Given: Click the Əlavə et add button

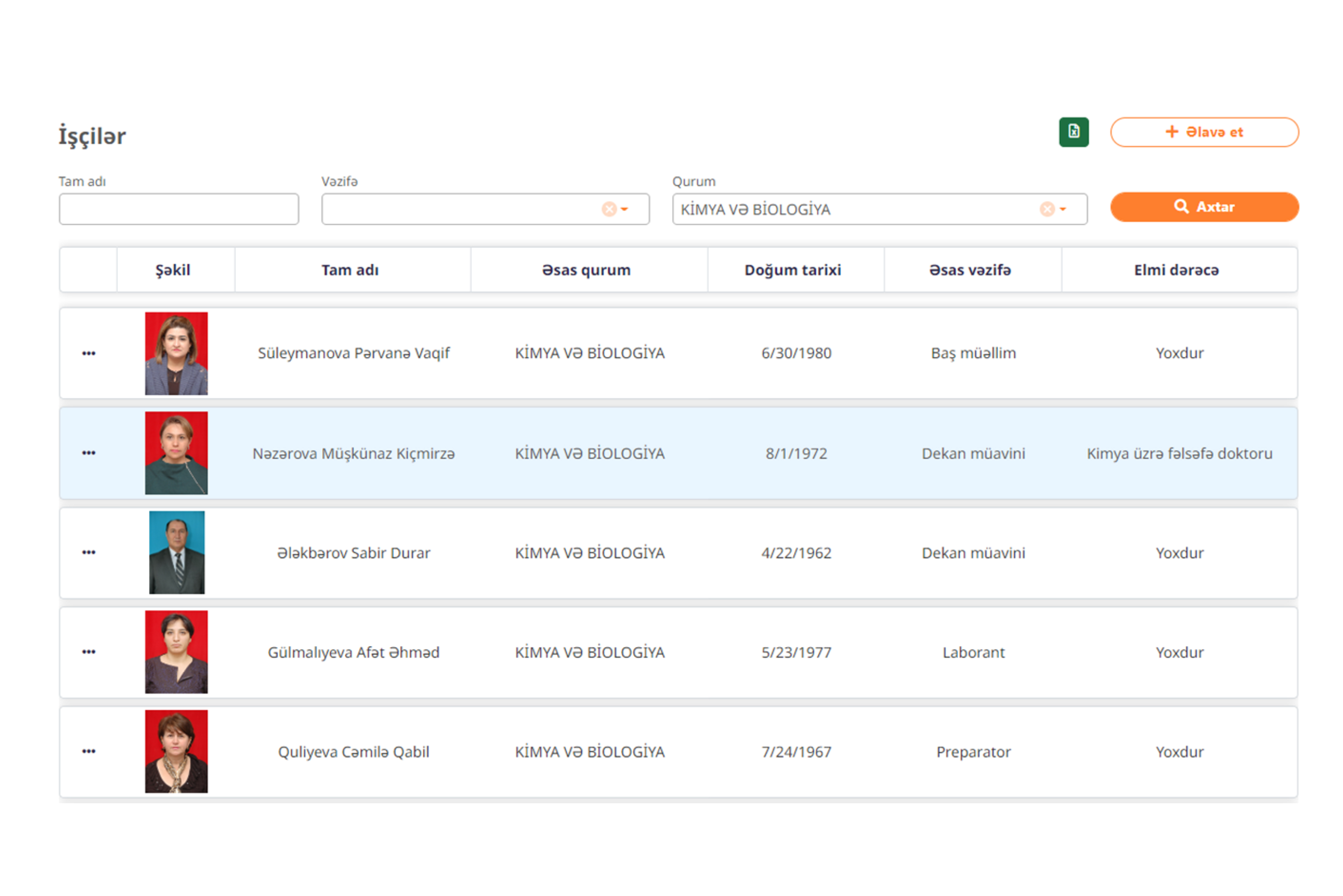Looking at the screenshot, I should click(1204, 132).
